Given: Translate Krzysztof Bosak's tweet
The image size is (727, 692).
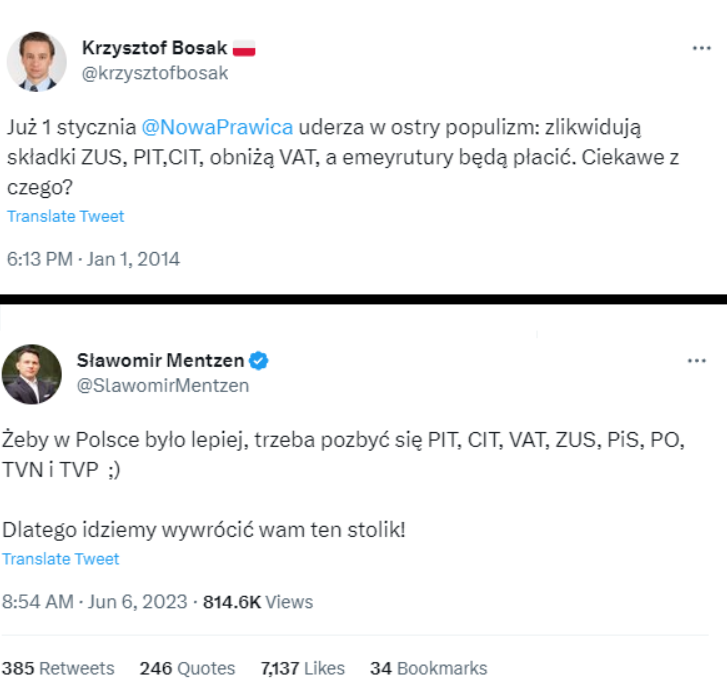Looking at the screenshot, I should (x=65, y=216).
